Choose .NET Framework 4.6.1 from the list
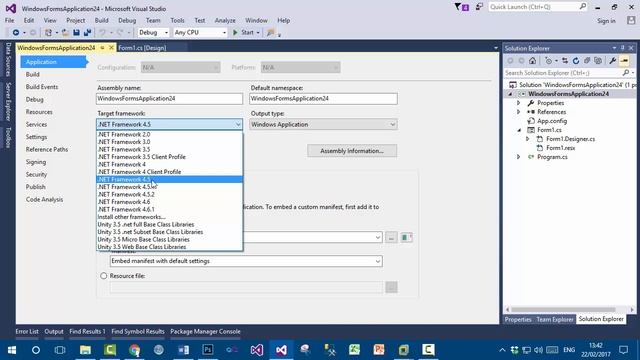 [x=169, y=209]
